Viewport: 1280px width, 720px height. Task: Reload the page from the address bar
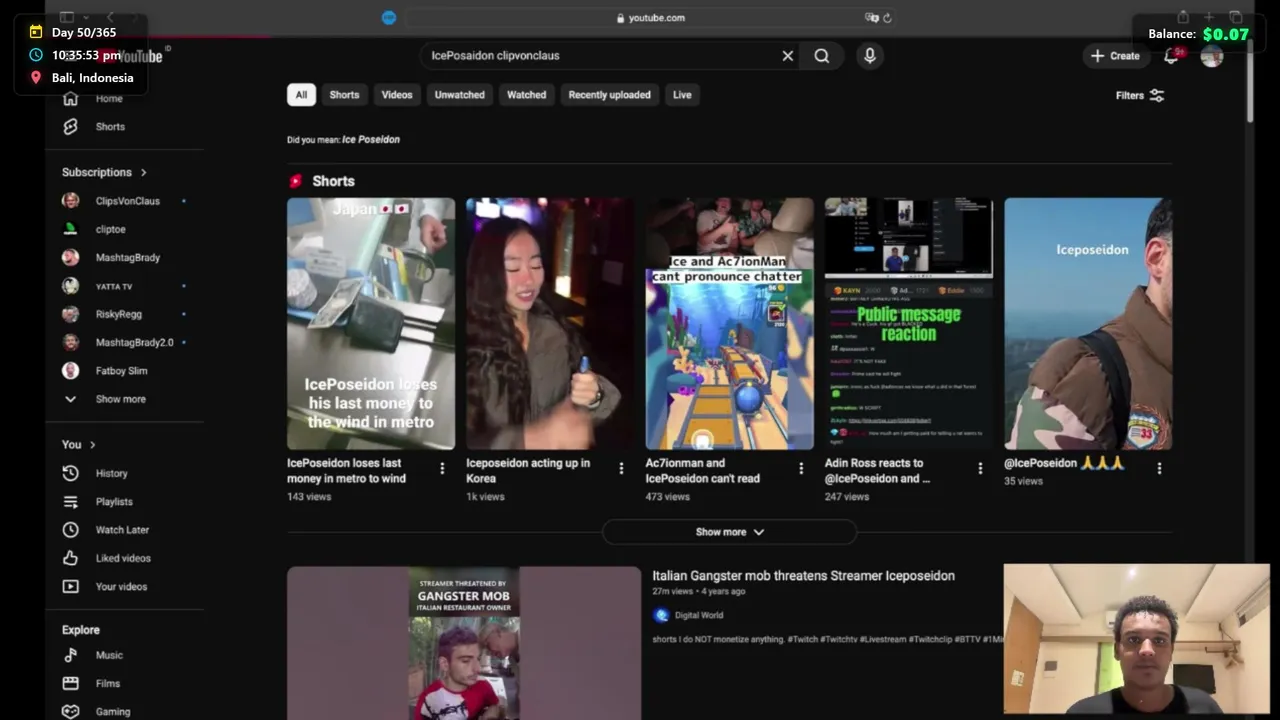pyautogui.click(x=887, y=18)
